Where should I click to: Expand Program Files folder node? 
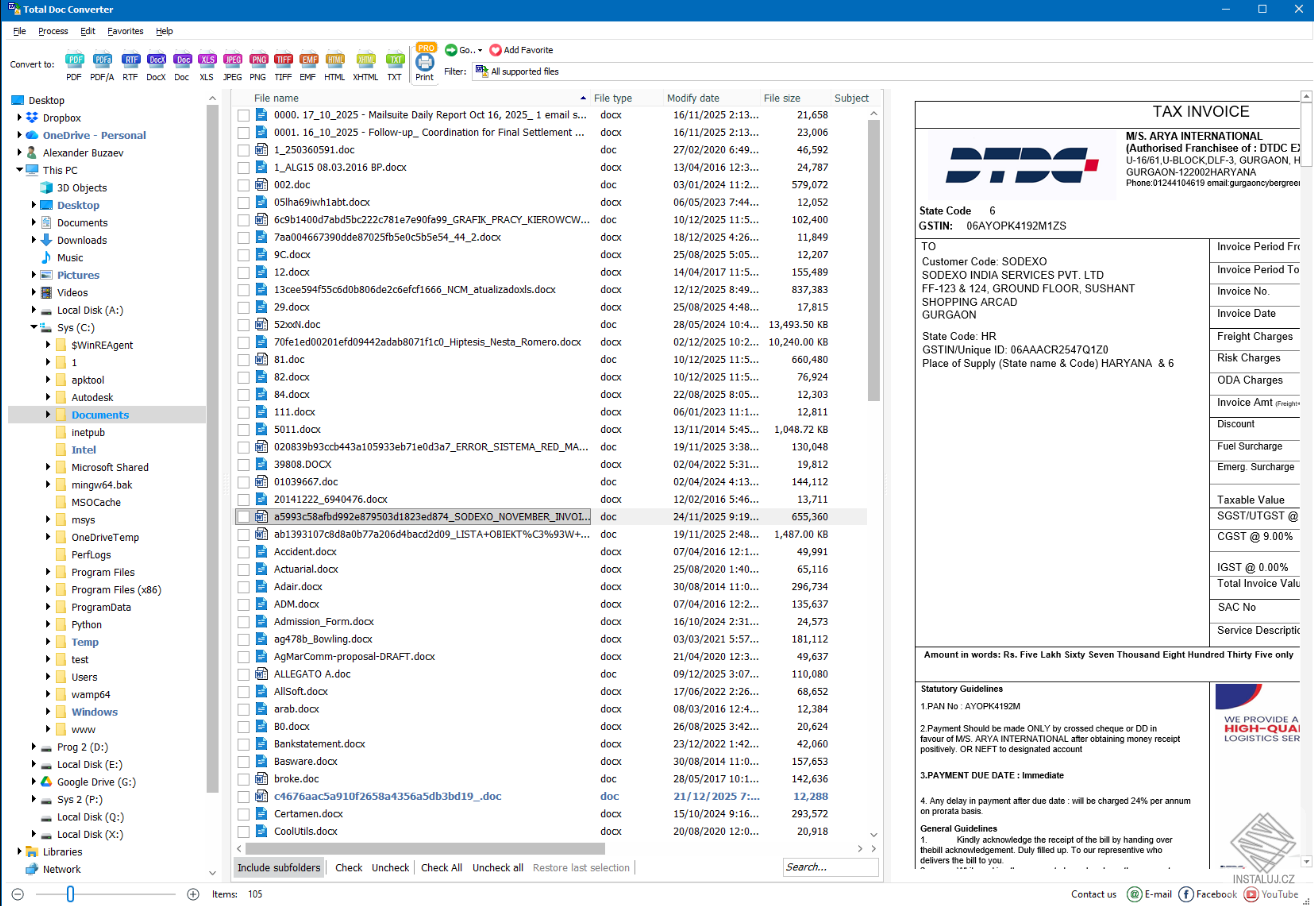click(x=48, y=573)
